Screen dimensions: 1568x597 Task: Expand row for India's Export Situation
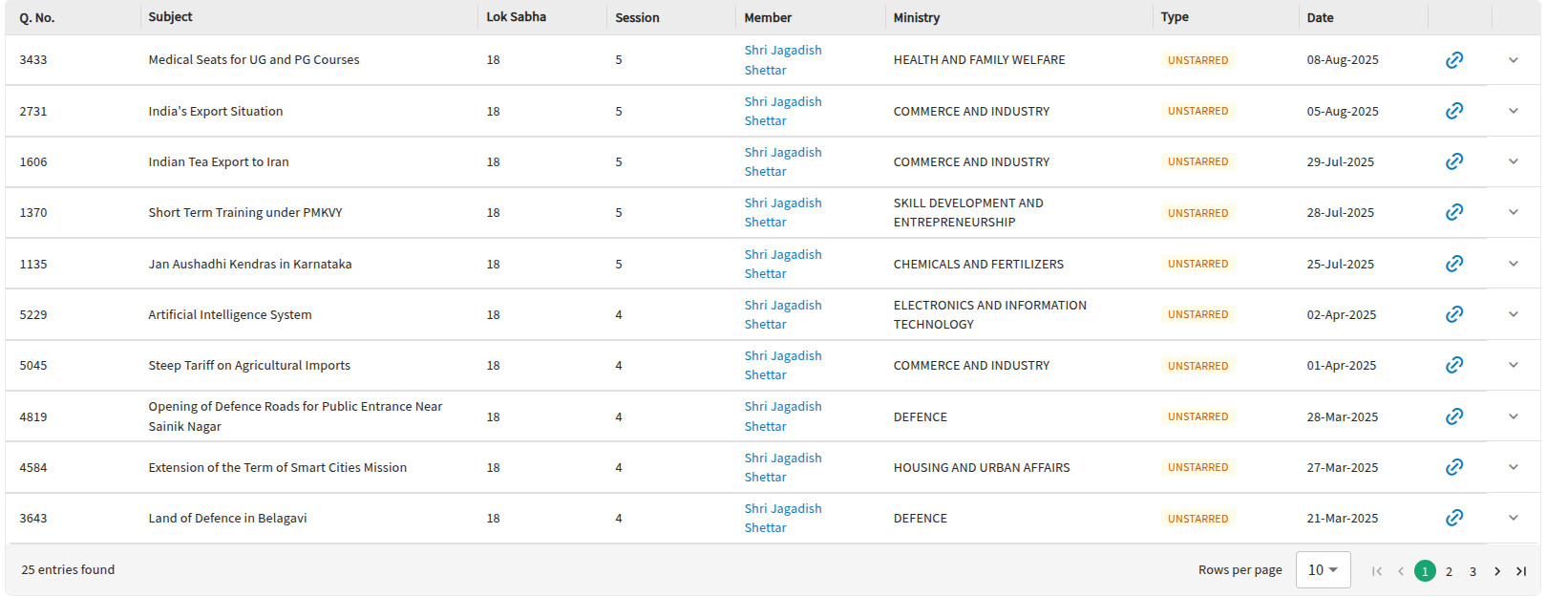(x=1514, y=111)
